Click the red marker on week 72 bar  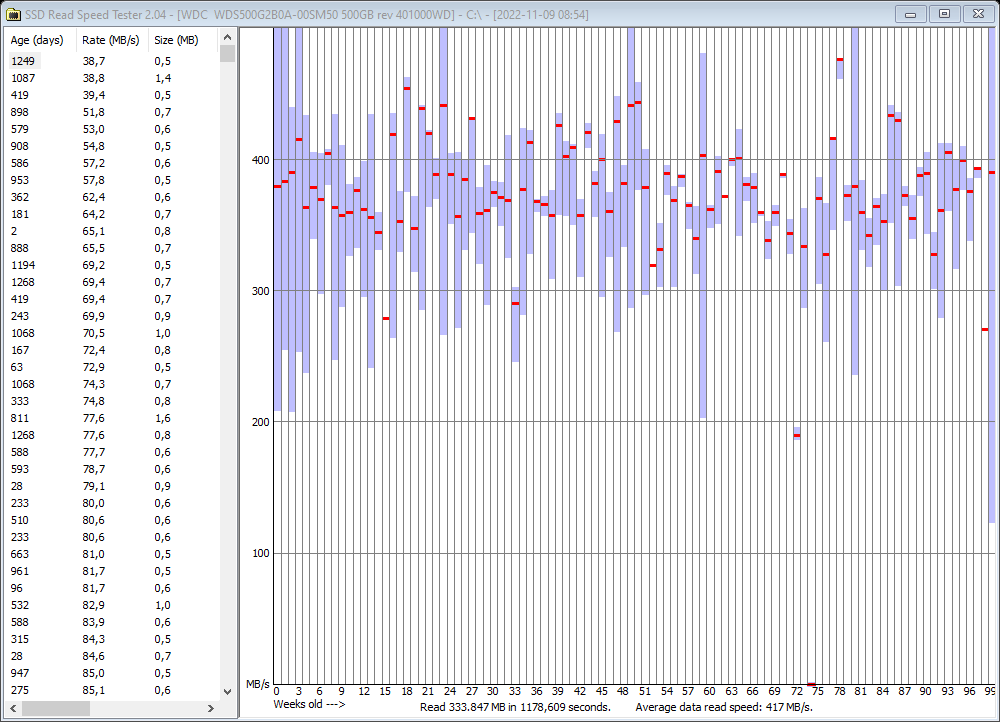pos(797,436)
